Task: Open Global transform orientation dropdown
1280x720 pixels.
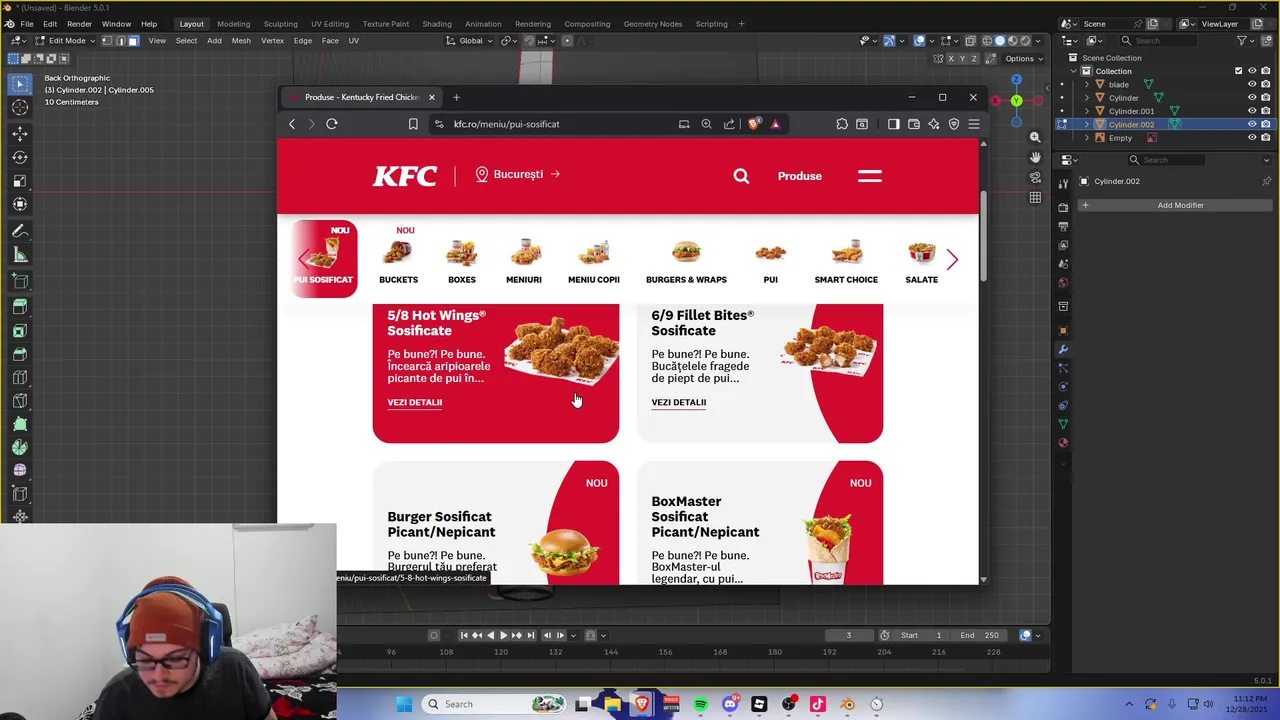Action: pyautogui.click(x=470, y=41)
